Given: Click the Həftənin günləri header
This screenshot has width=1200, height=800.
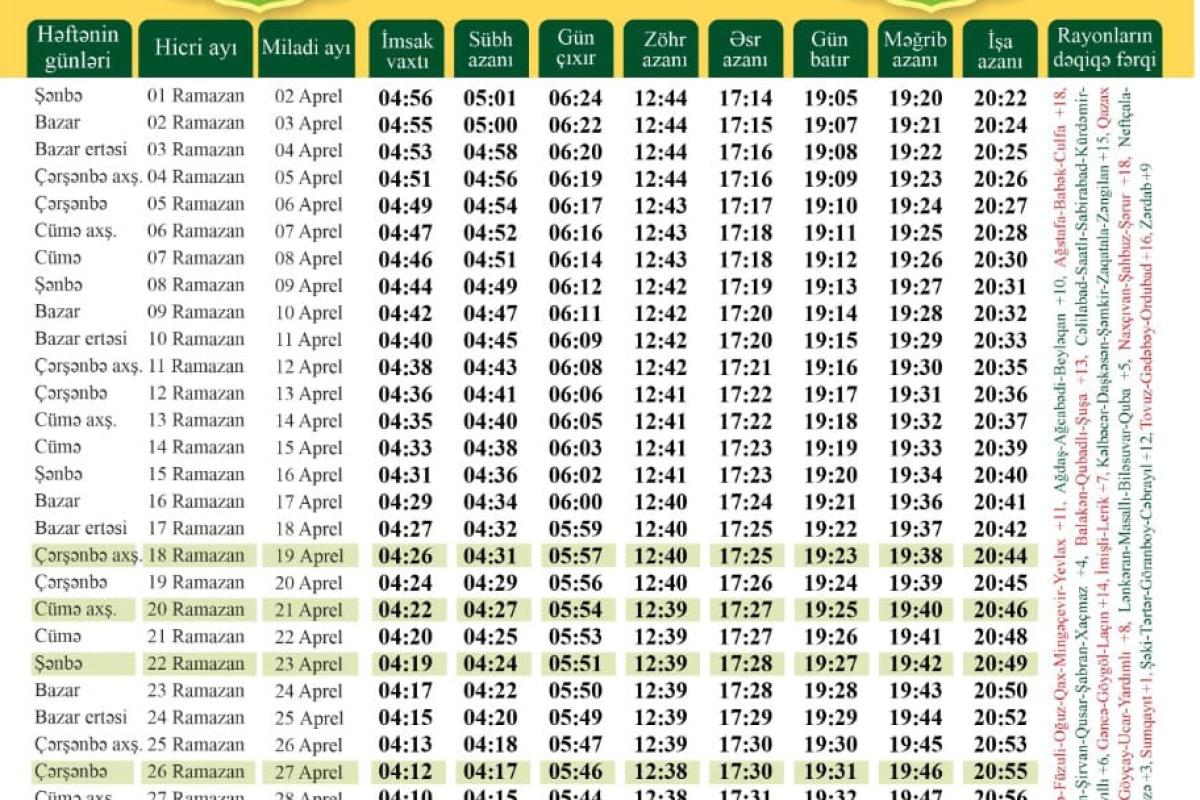Looking at the screenshot, I should (x=80, y=50).
